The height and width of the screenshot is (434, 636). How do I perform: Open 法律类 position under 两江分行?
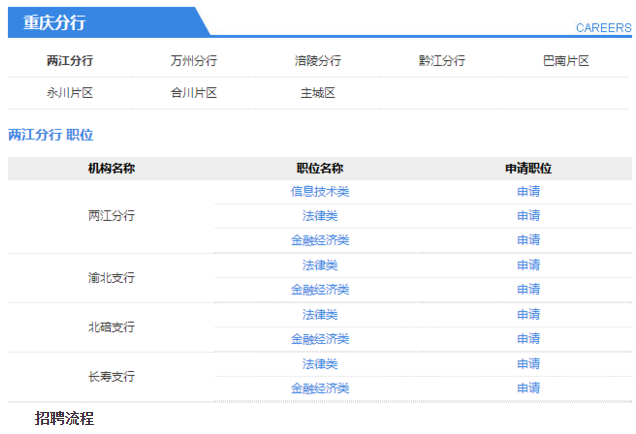320,216
